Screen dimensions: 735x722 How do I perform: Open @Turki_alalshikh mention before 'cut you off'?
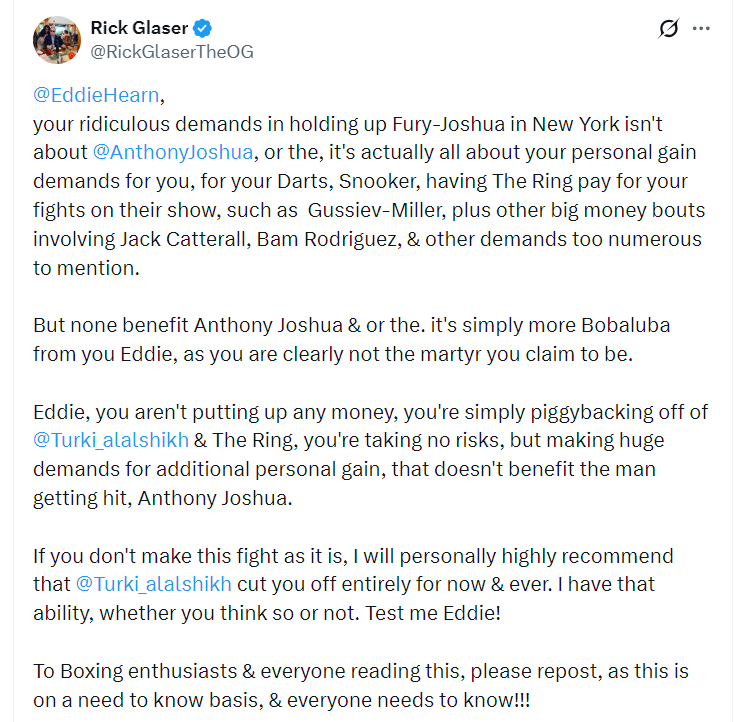click(153, 584)
